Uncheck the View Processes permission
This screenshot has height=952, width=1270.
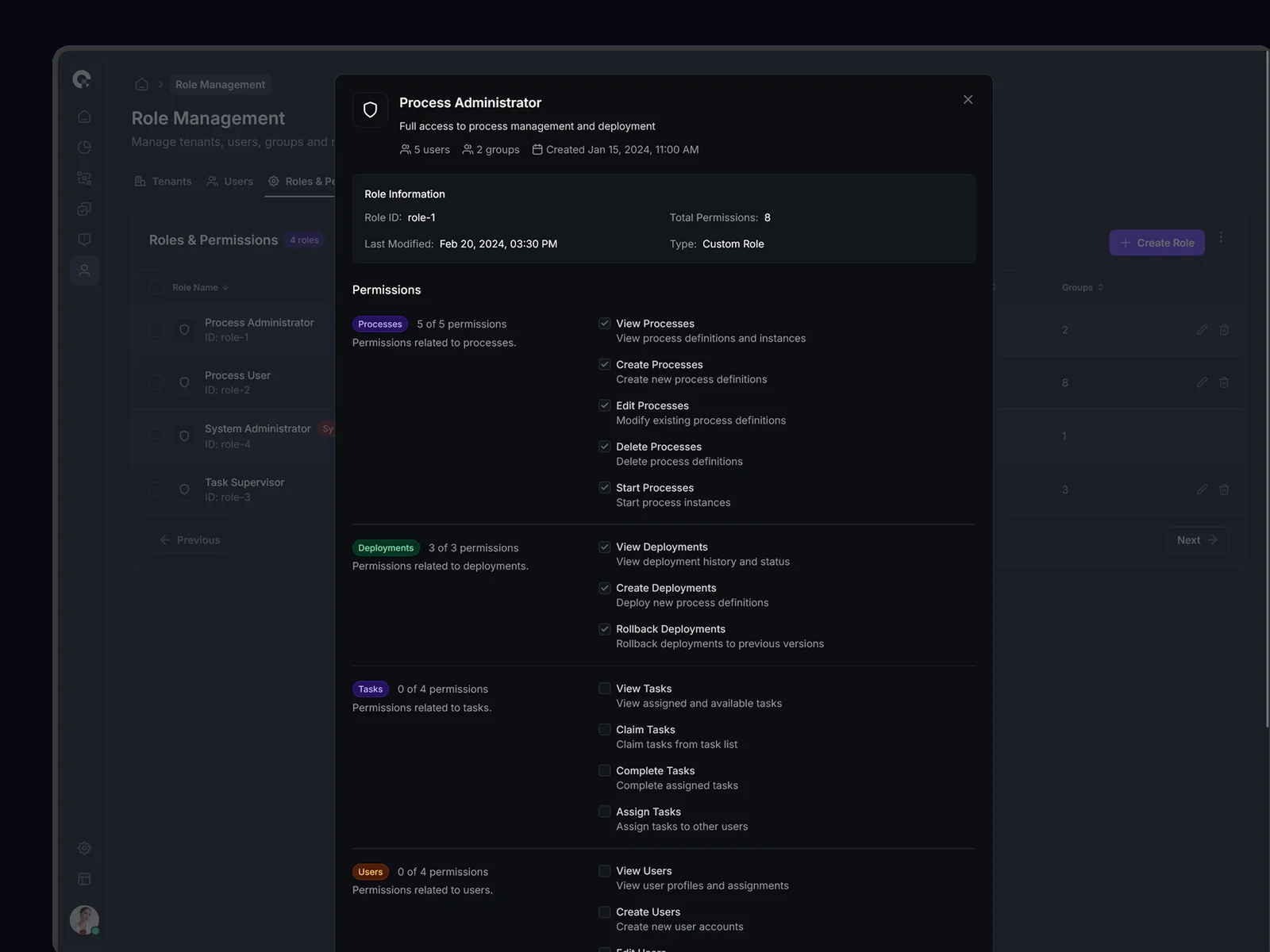click(605, 324)
